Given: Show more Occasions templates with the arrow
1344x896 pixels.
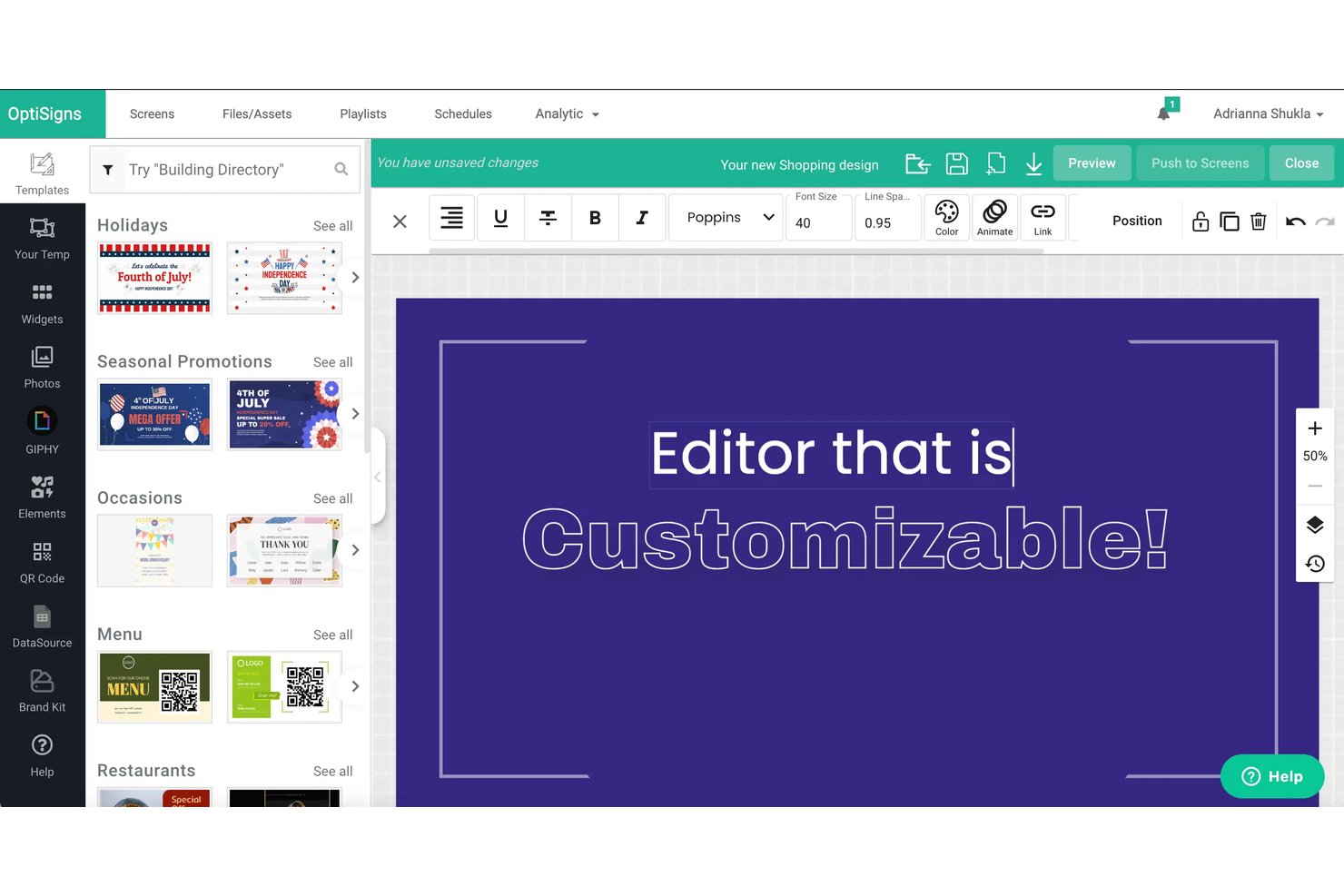Looking at the screenshot, I should (355, 550).
